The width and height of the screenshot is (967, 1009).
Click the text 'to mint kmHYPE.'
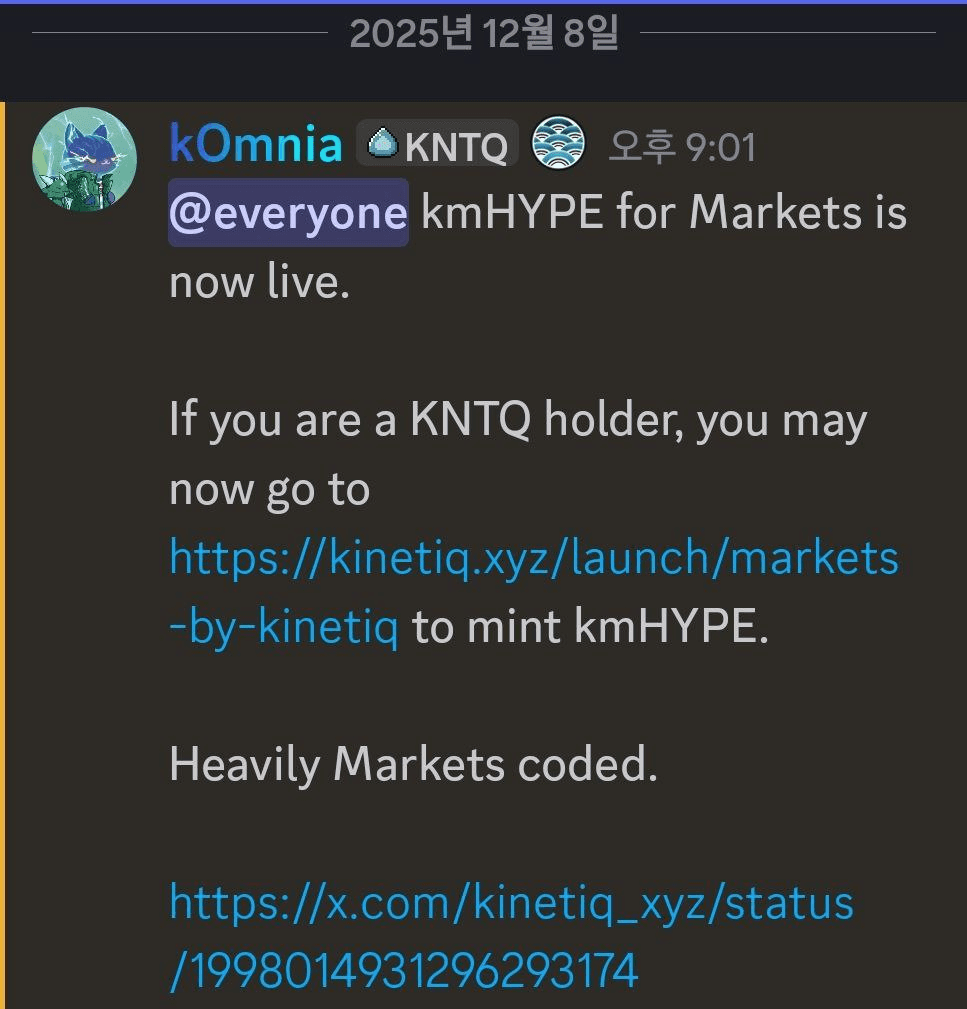tap(590, 627)
